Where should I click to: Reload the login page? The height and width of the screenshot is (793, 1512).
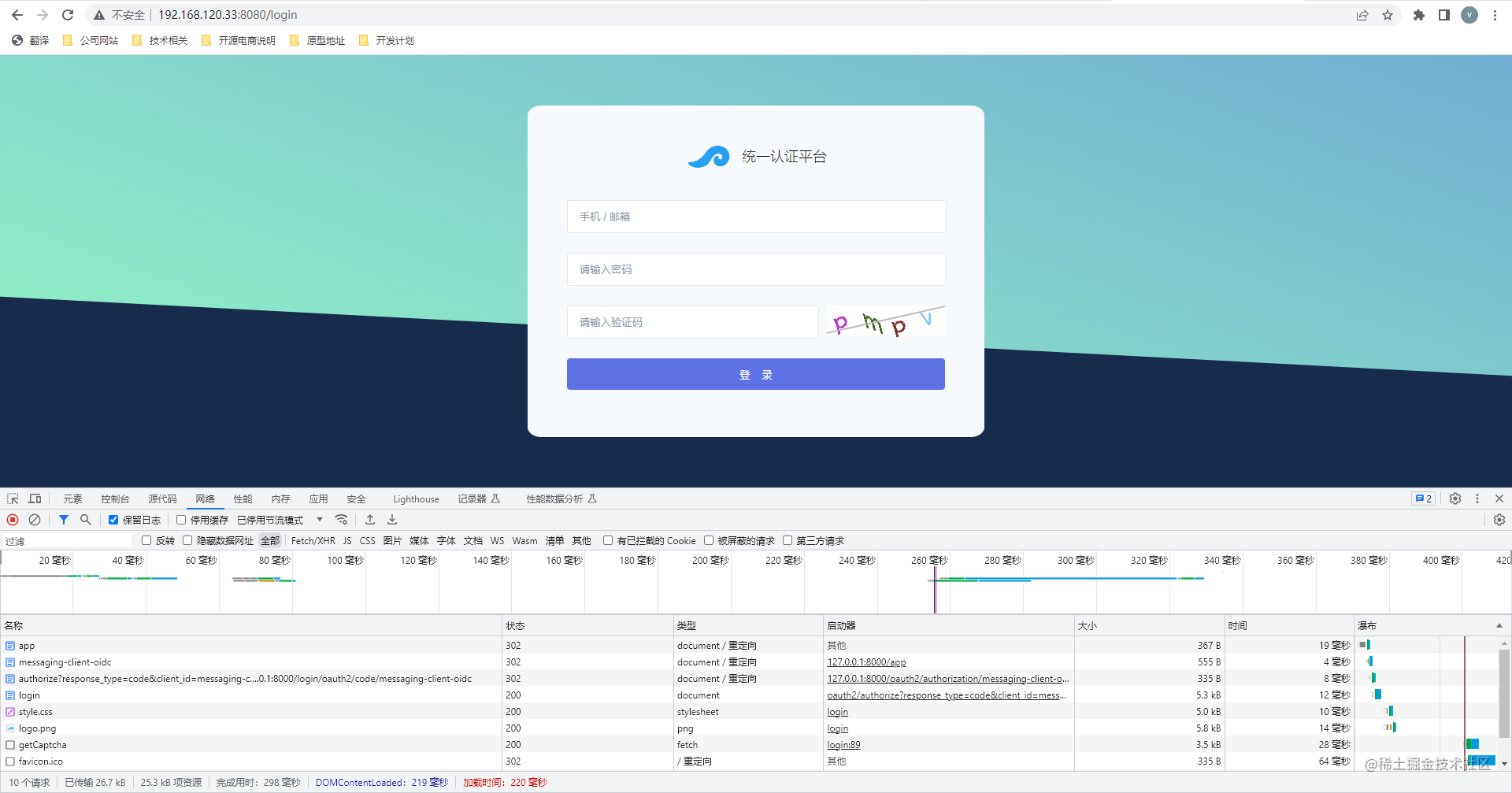coord(68,15)
